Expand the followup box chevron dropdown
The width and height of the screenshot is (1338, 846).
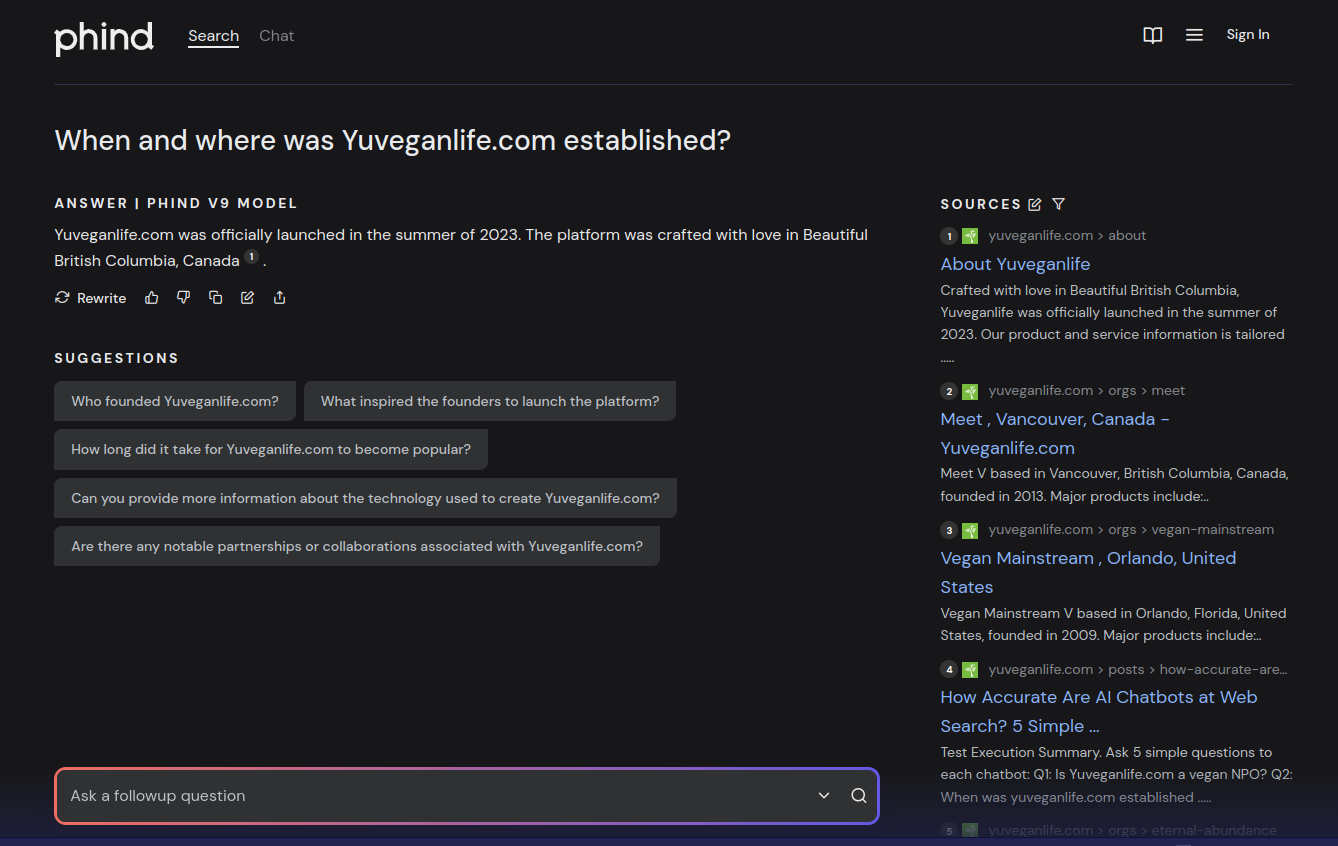pyautogui.click(x=824, y=796)
